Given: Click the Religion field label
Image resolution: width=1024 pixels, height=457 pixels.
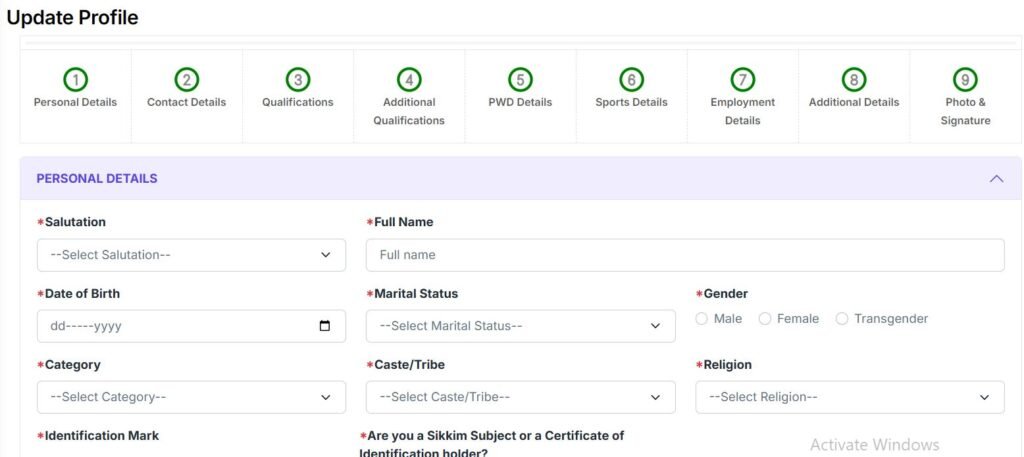Looking at the screenshot, I should [724, 365].
